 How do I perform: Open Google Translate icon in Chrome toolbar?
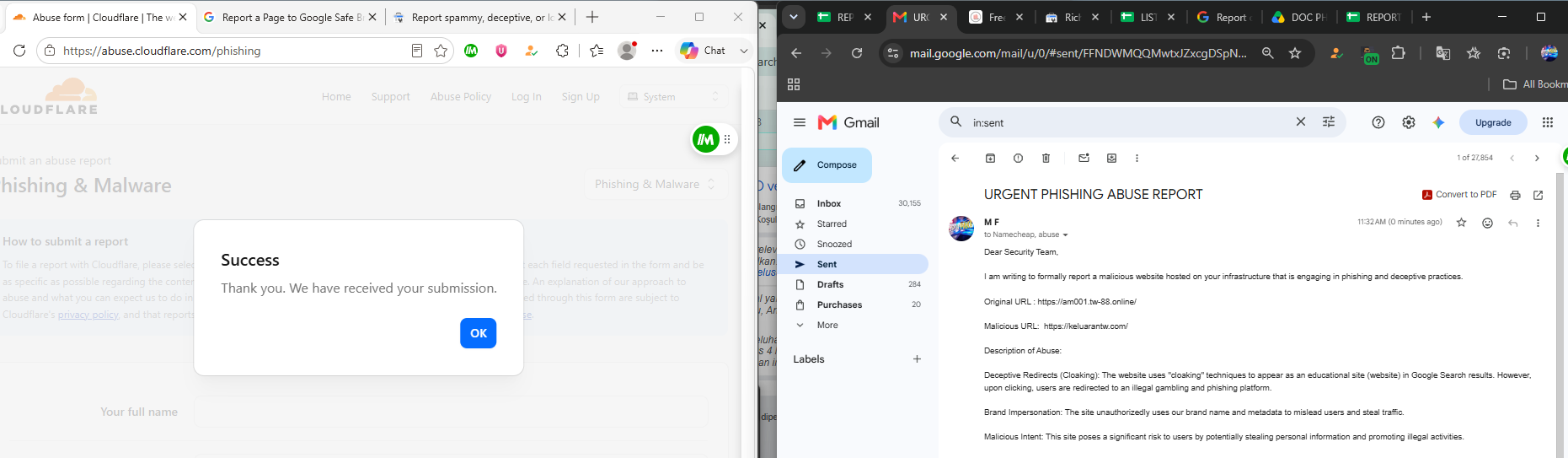point(1442,53)
